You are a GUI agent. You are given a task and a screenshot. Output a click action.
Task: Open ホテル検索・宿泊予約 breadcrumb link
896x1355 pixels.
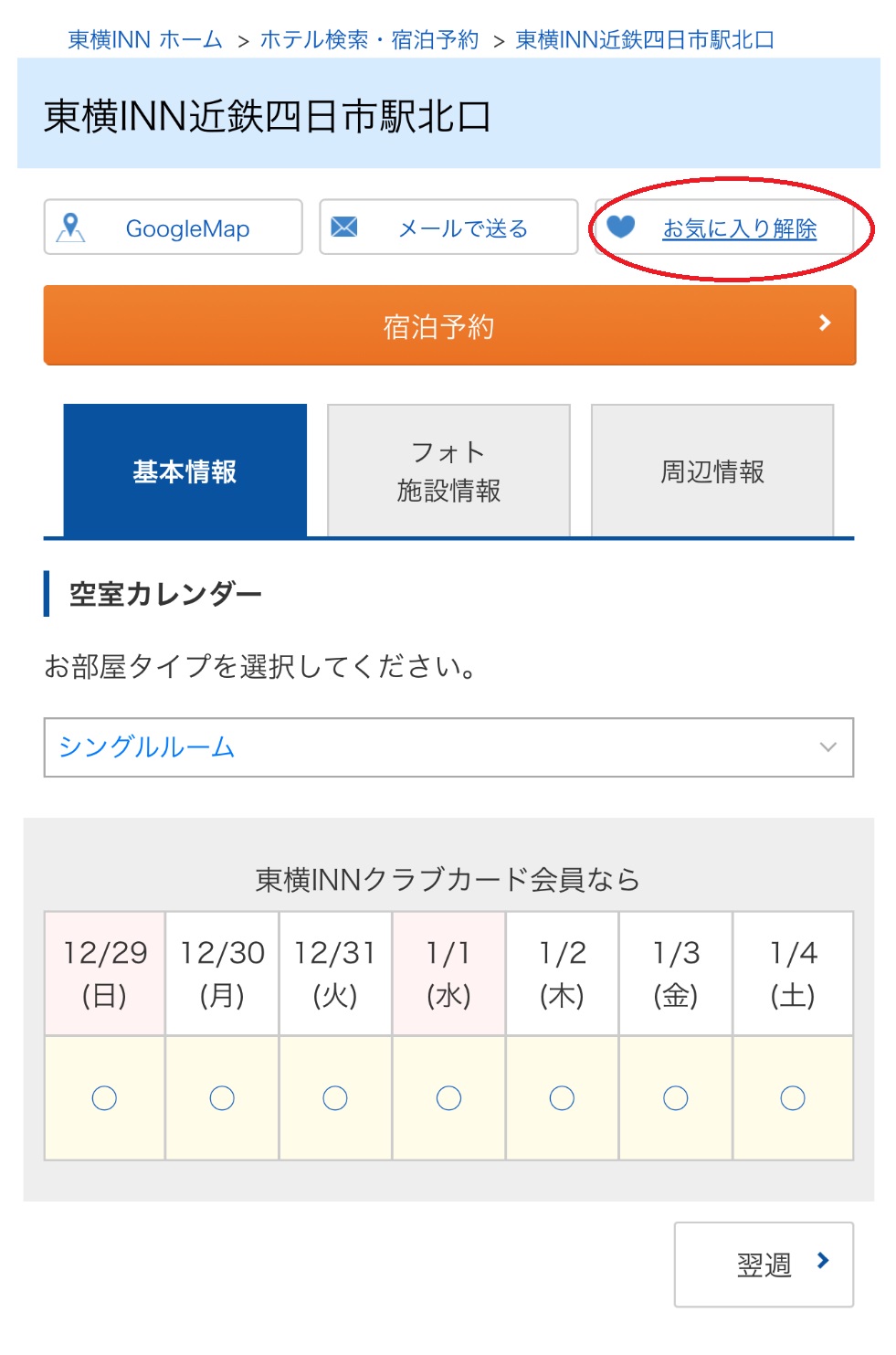coord(369,40)
